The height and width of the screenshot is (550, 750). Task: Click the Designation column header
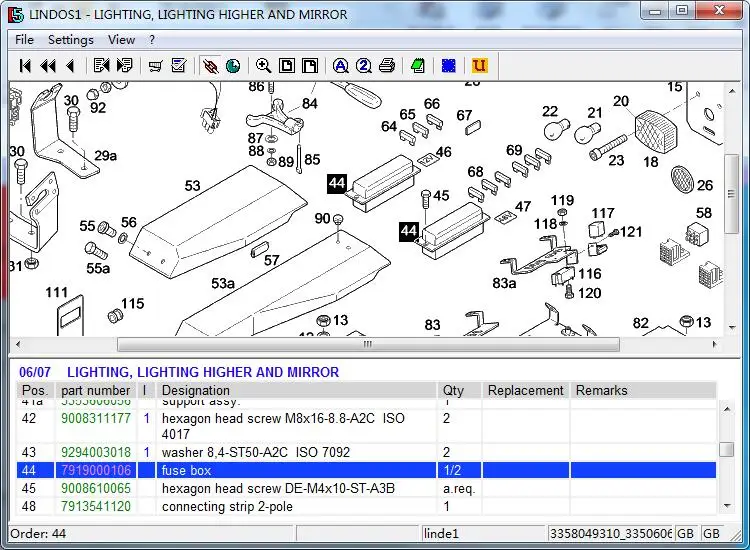[x=297, y=390]
